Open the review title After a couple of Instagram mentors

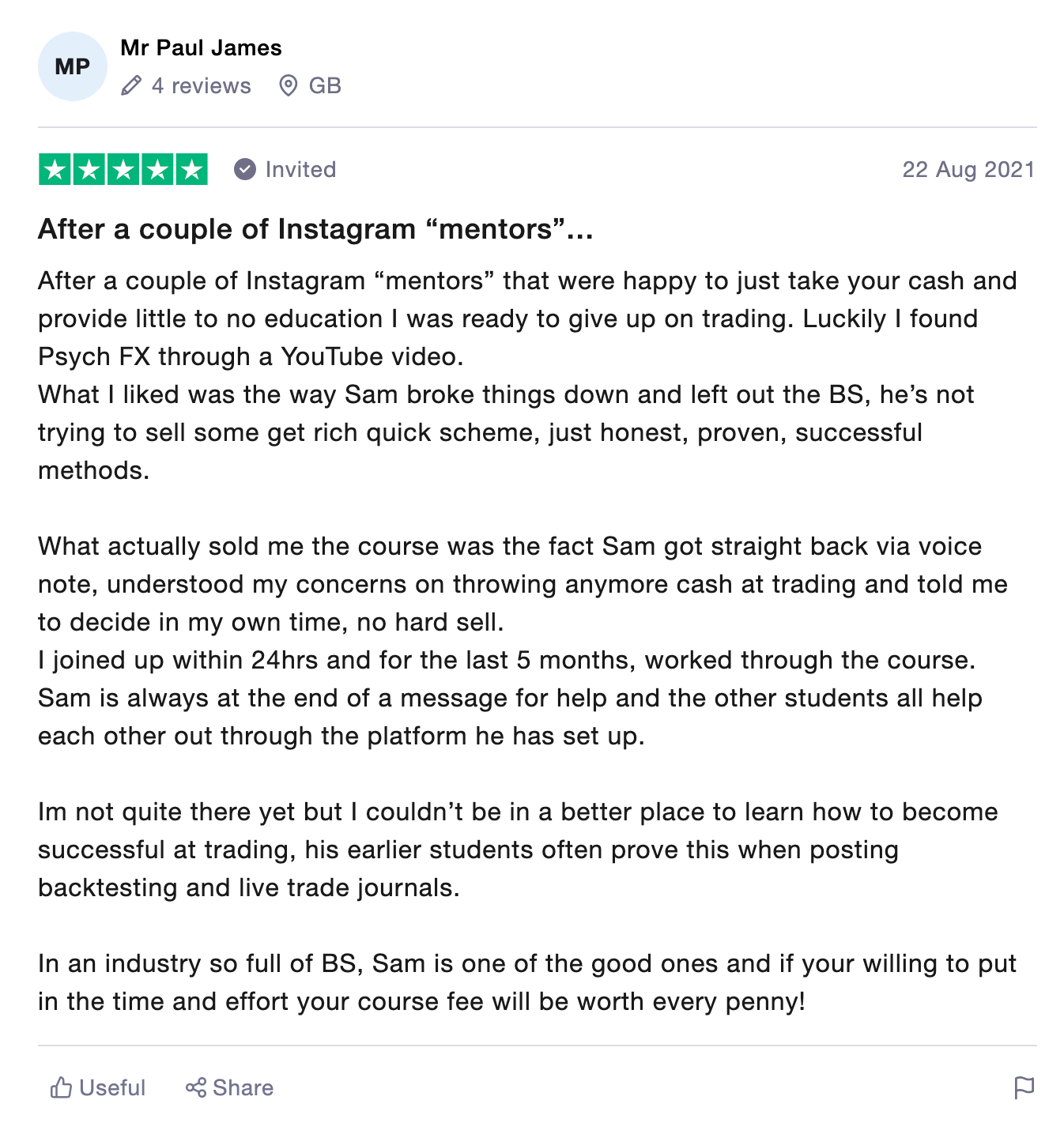coord(315,229)
